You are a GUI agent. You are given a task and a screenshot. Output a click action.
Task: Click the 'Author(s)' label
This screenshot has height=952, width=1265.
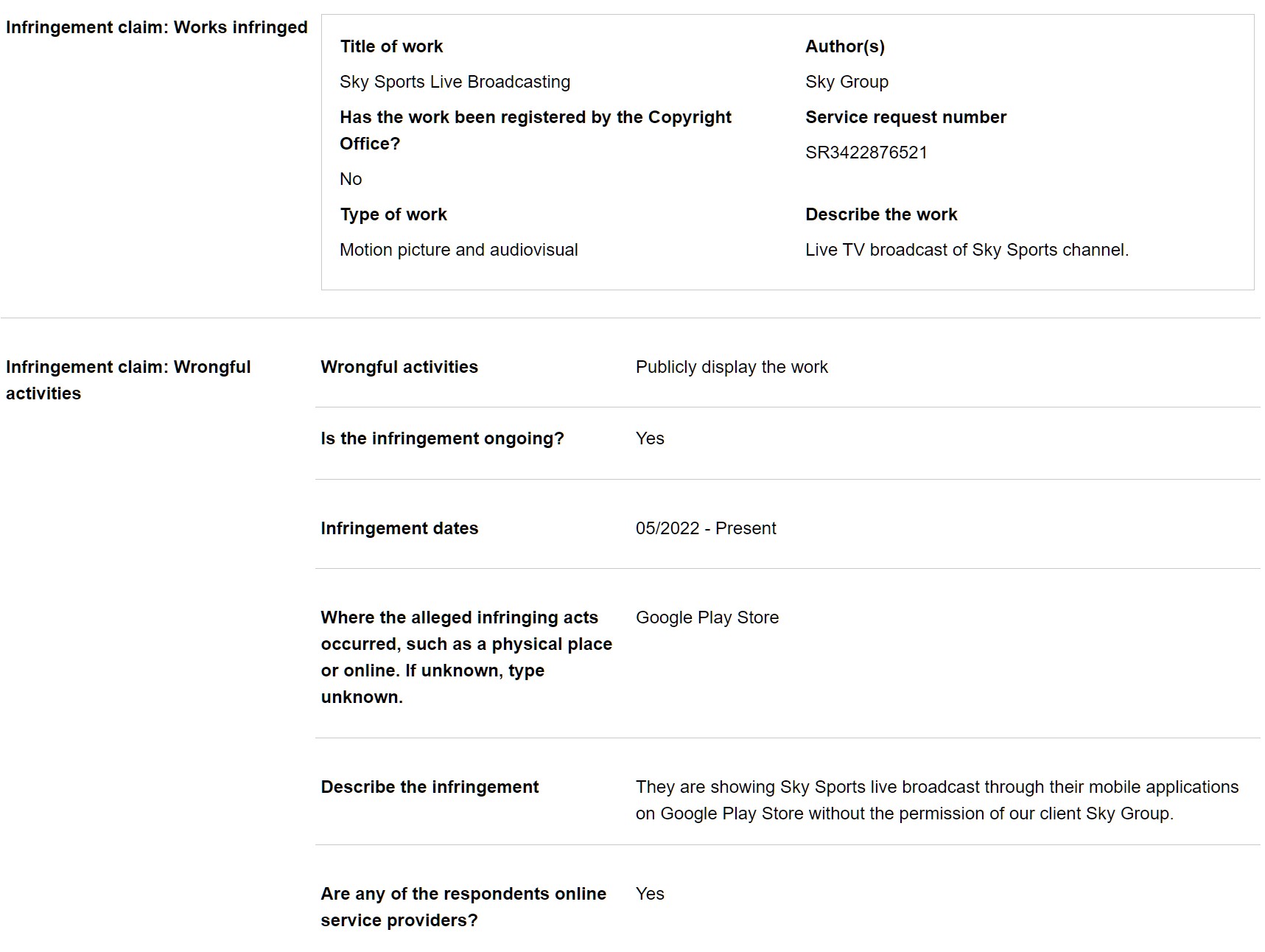(844, 46)
